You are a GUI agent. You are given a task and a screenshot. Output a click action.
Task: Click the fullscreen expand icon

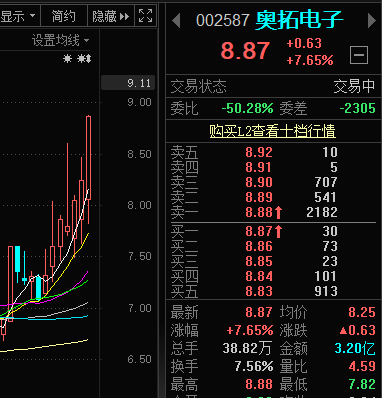[145, 15]
